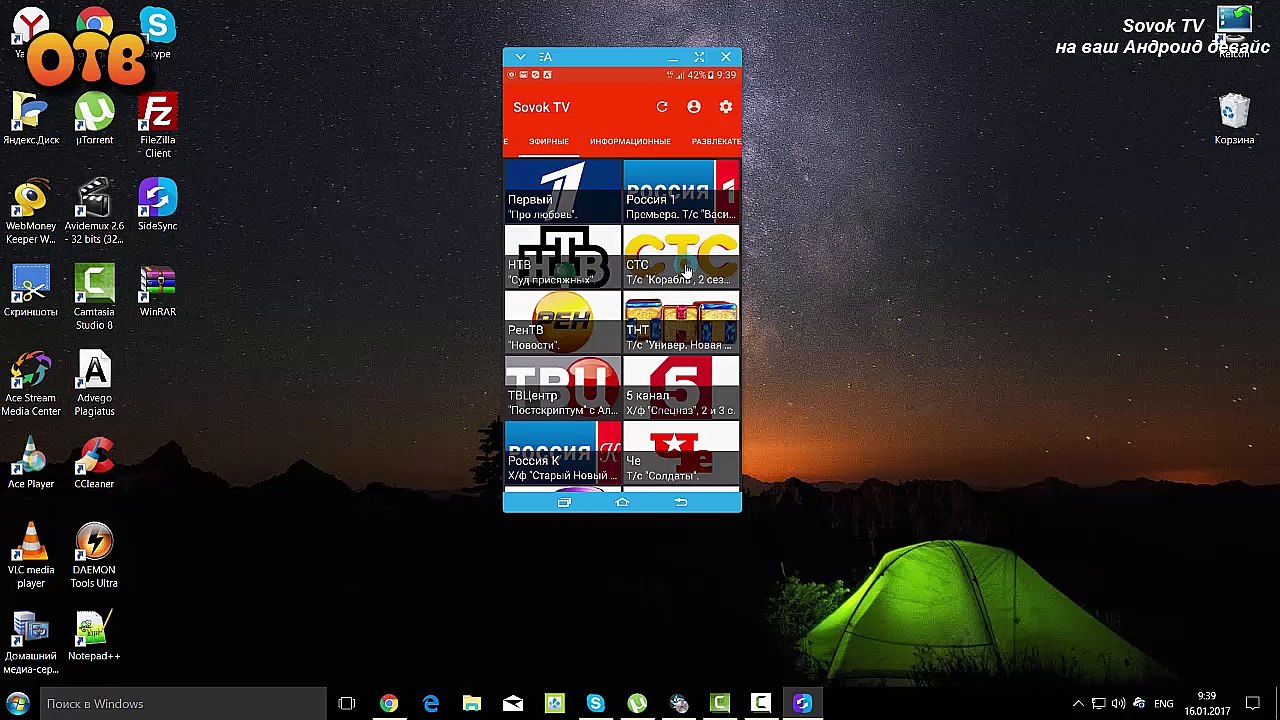Screen dimensions: 1280x720
Task: Tap the Android back button
Action: pos(681,503)
